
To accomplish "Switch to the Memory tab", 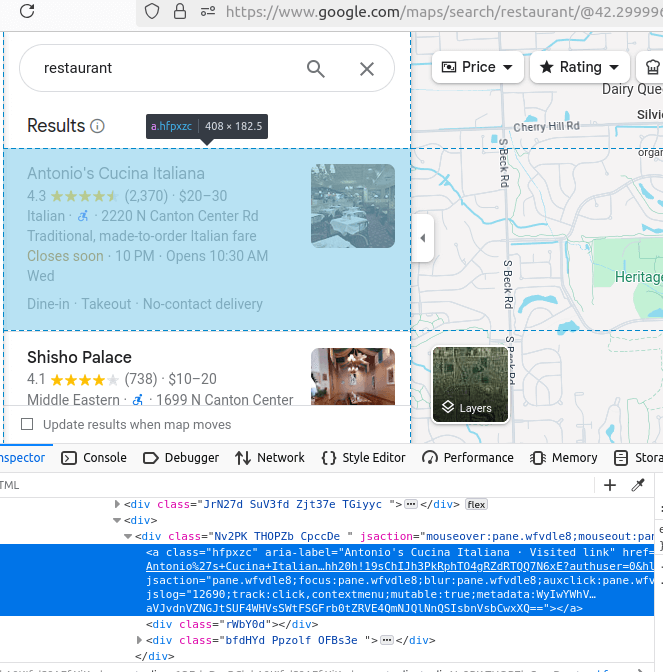I will coord(564,458).
